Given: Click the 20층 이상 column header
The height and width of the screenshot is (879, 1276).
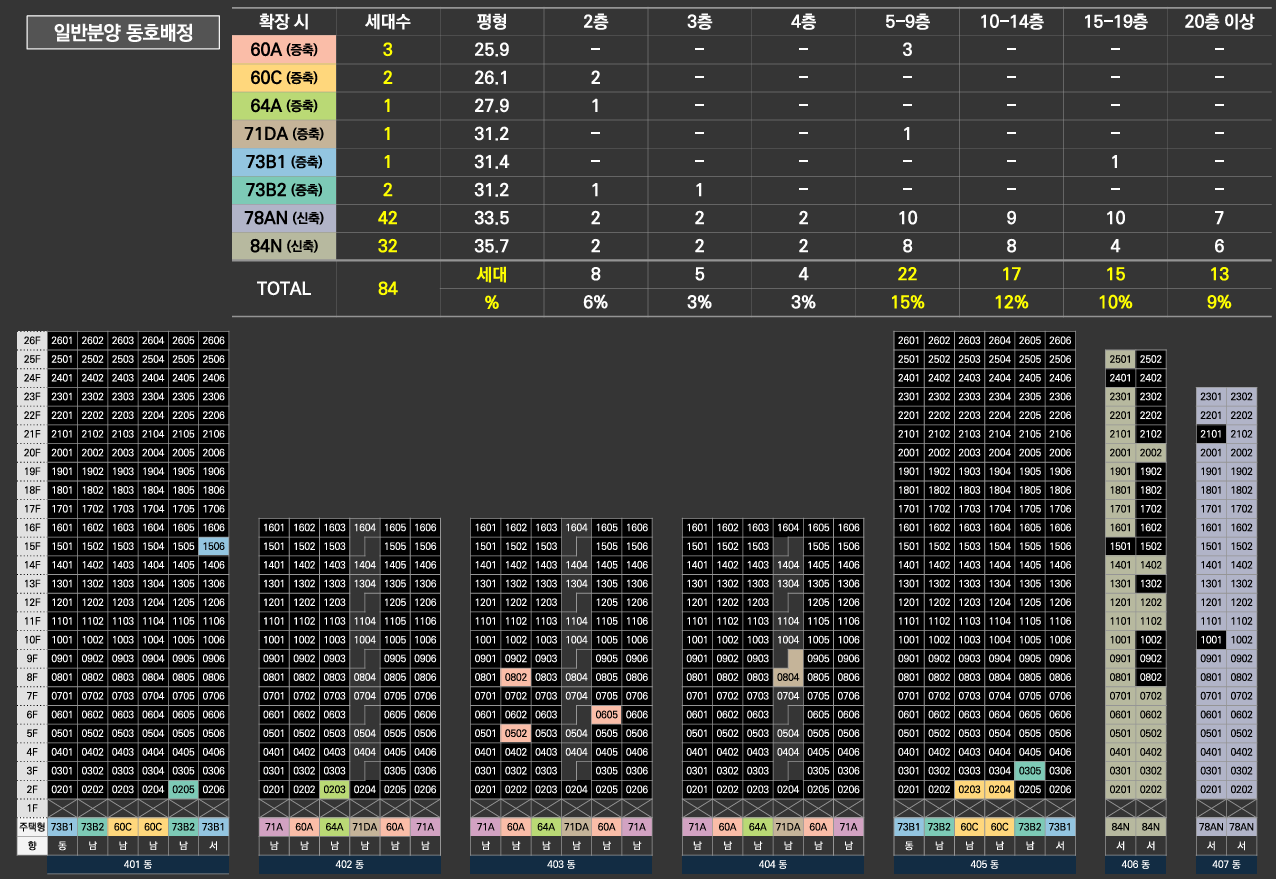Looking at the screenshot, I should 1218,22.
